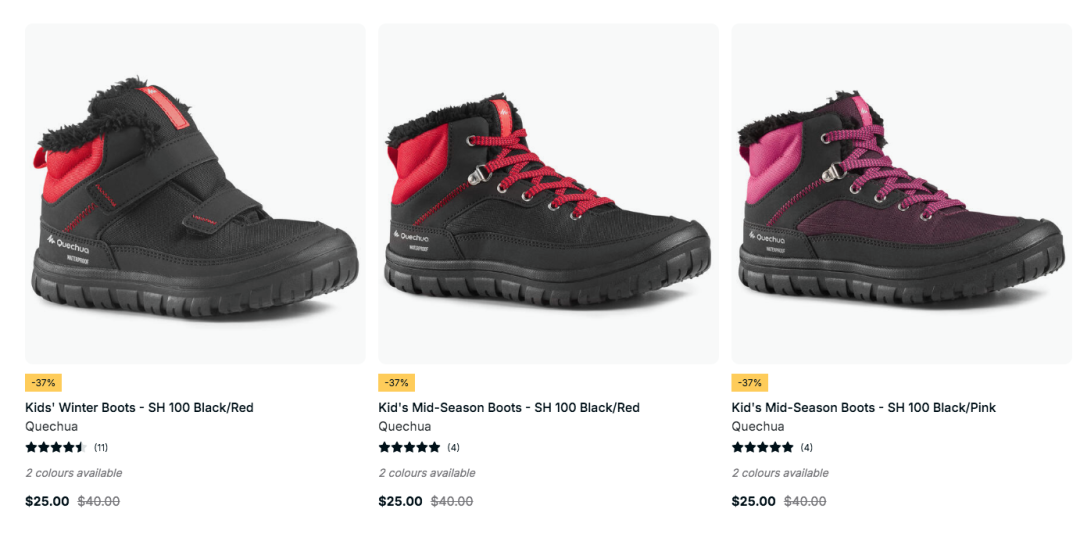This screenshot has width=1080, height=541.
Task: Click the $25.00 price of Black/Pink boots
Action: coord(754,501)
